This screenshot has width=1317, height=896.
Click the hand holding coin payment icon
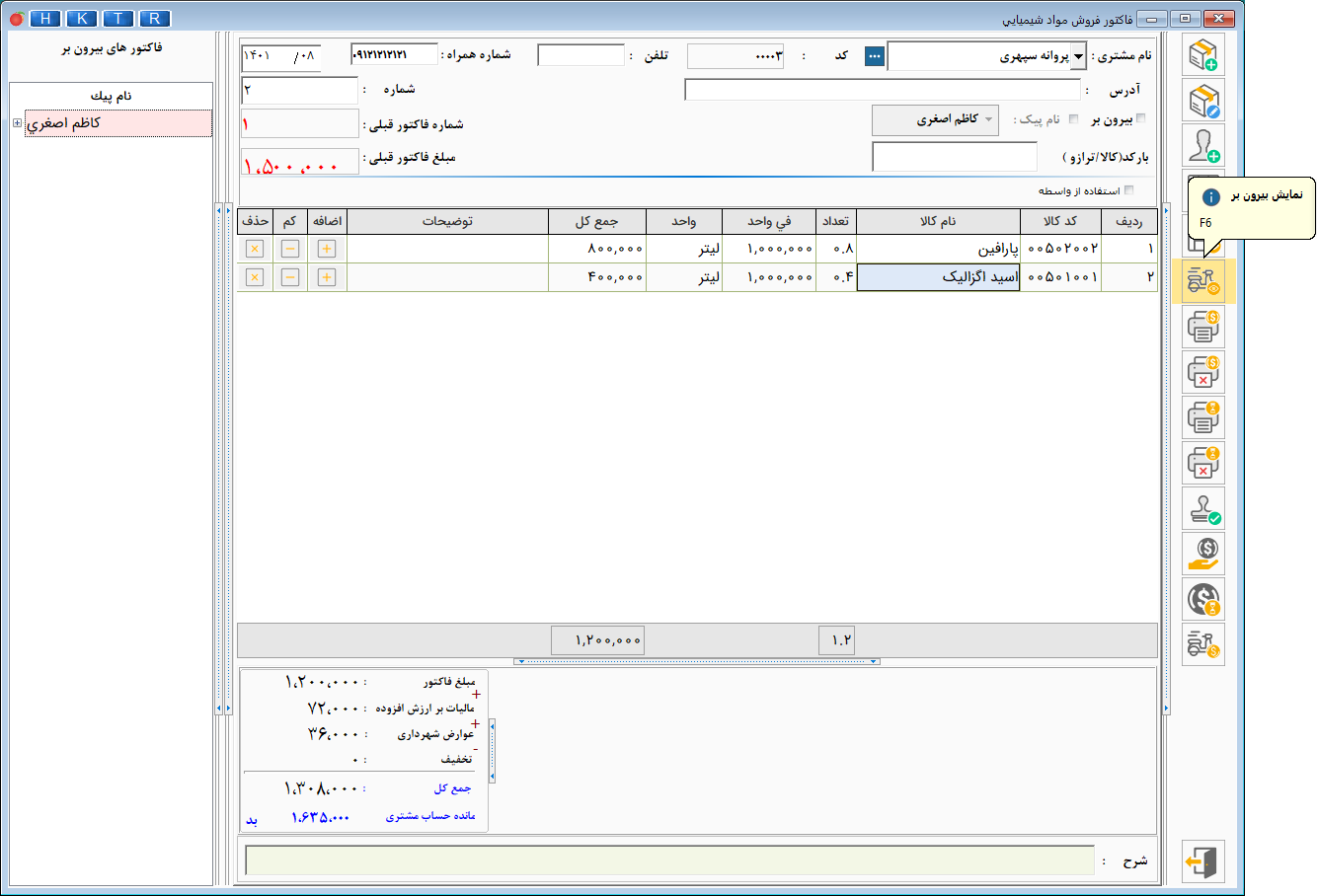[1202, 554]
